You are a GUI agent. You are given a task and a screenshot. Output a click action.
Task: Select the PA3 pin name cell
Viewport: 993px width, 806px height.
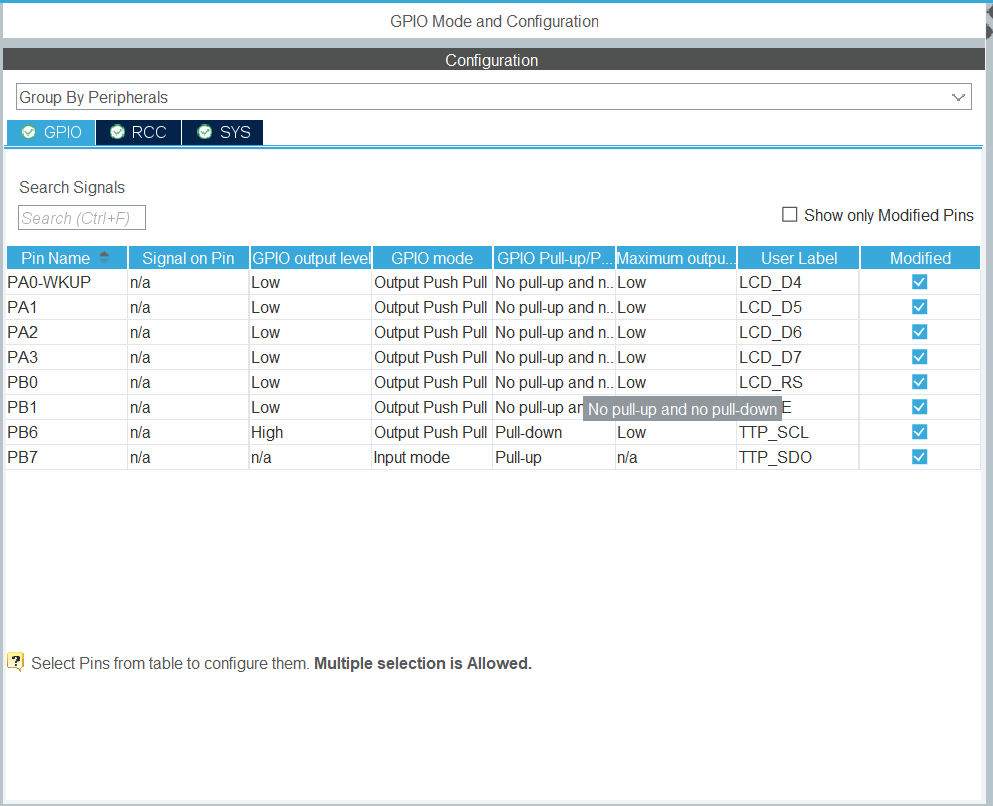[66, 357]
